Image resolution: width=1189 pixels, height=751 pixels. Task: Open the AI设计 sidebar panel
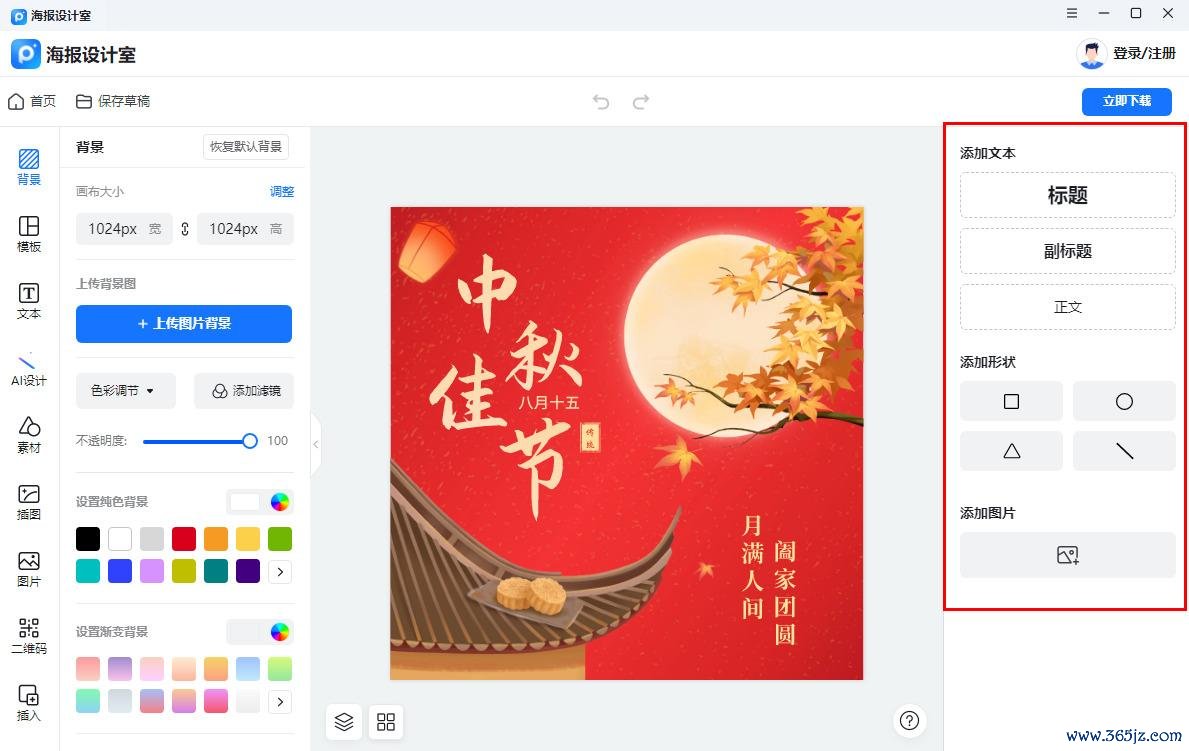(29, 369)
